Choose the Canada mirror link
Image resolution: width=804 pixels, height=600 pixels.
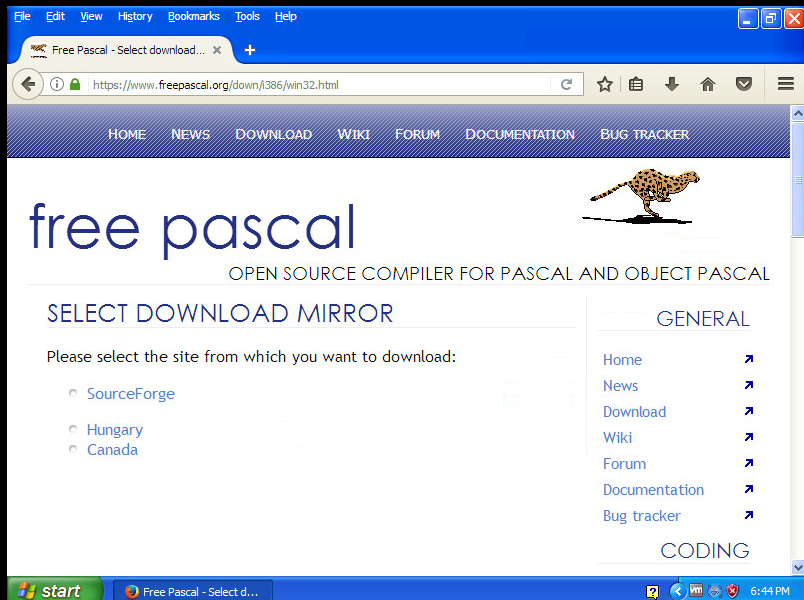tap(112, 450)
